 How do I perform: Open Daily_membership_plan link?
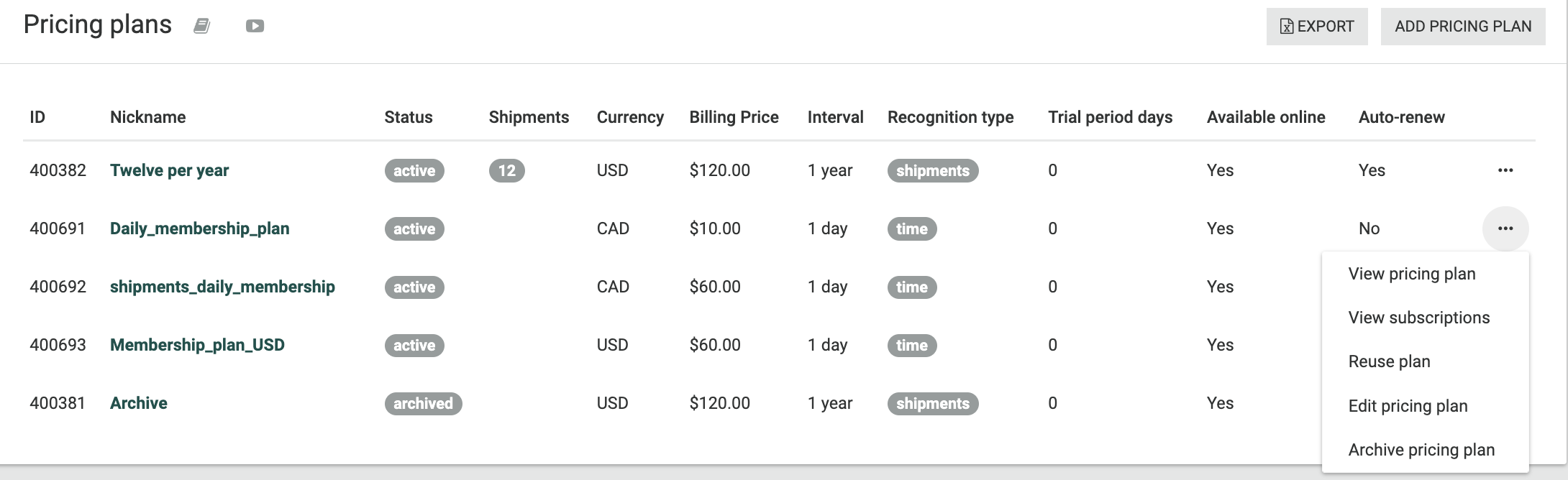(x=200, y=229)
